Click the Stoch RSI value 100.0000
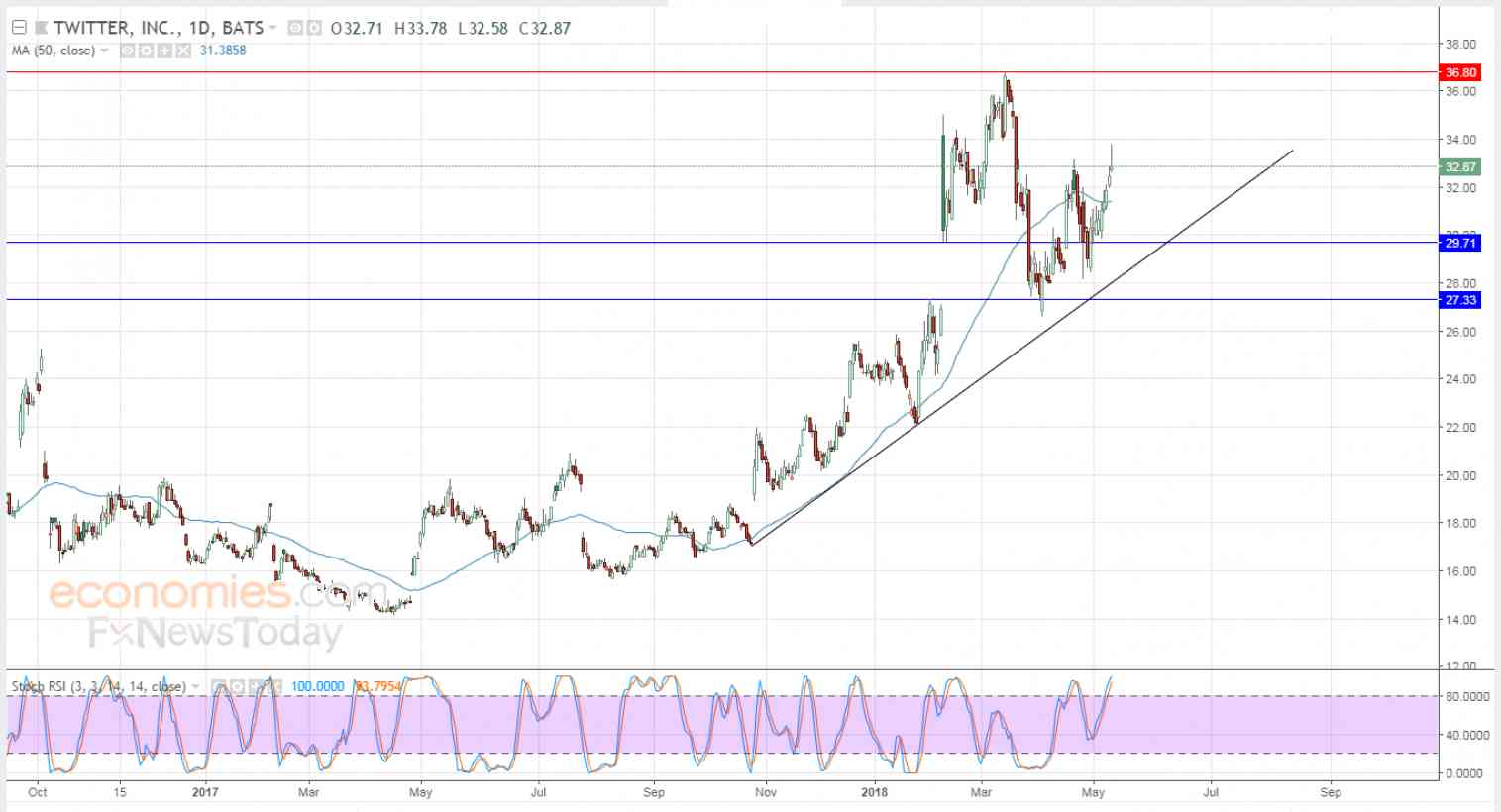1501x812 pixels. [x=317, y=686]
